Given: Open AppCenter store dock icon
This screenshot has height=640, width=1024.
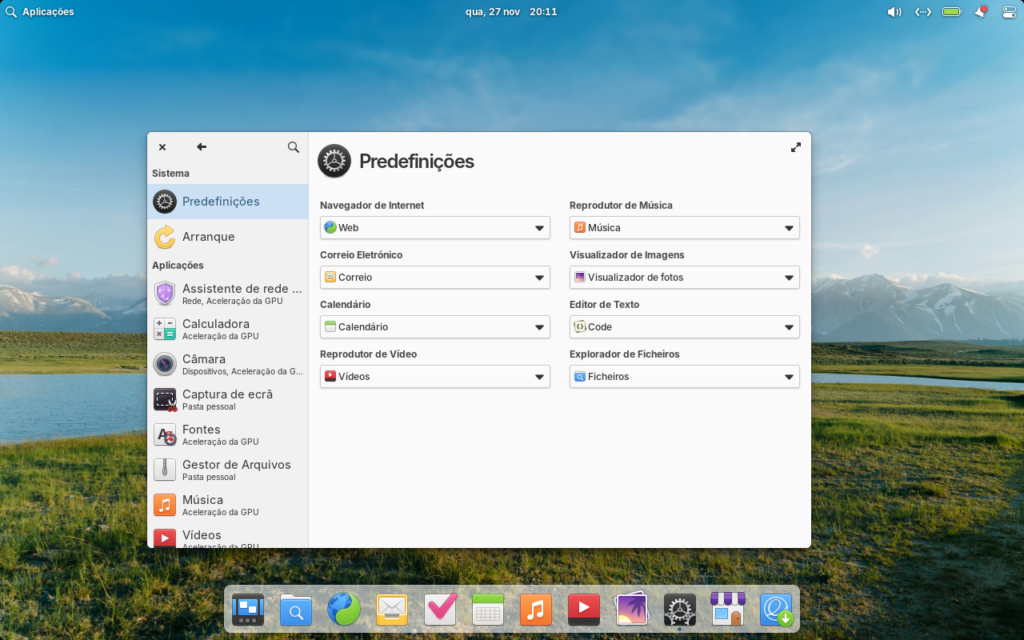Looking at the screenshot, I should (728, 609).
